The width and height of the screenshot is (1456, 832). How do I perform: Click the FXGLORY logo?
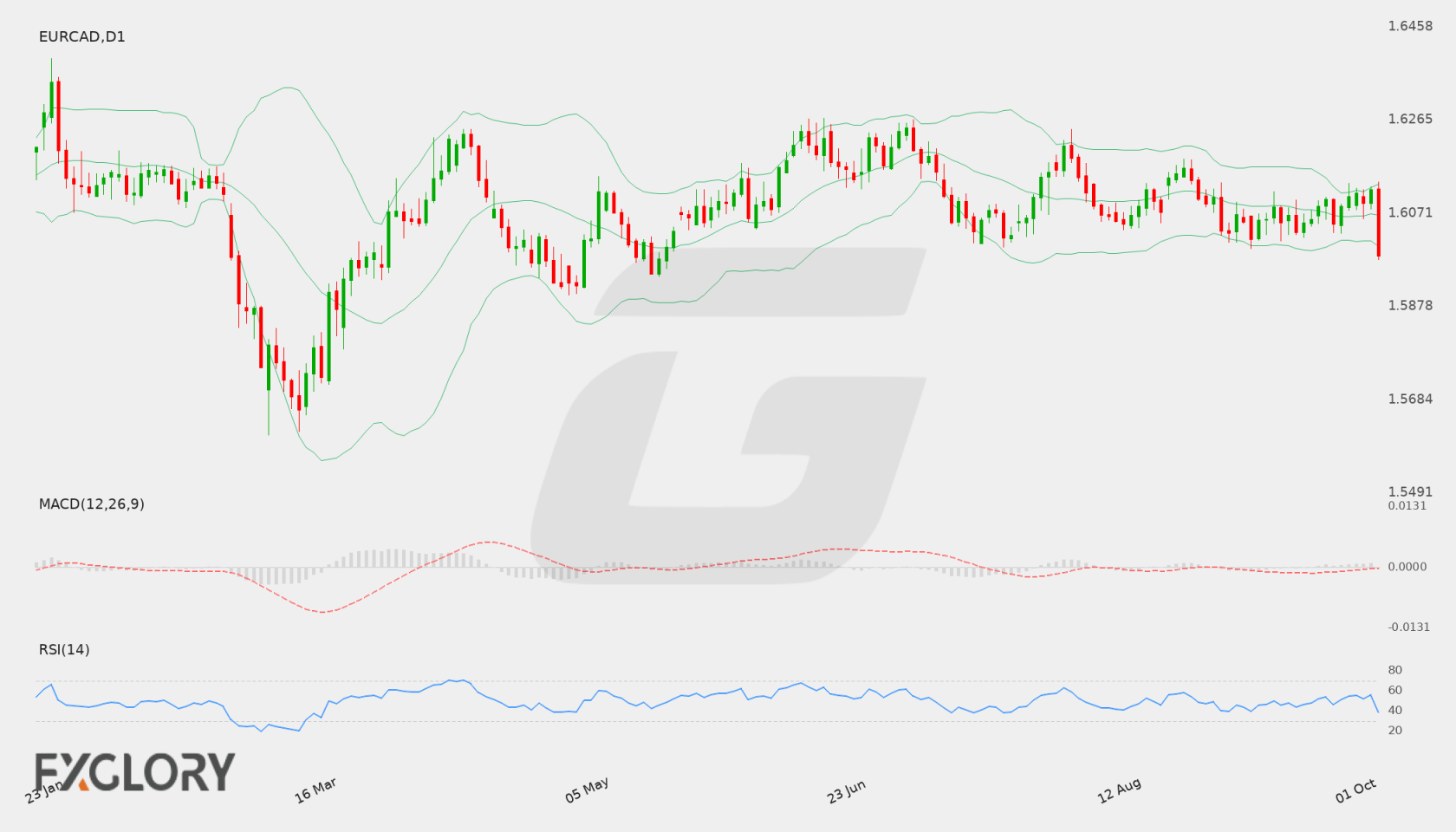point(135,771)
